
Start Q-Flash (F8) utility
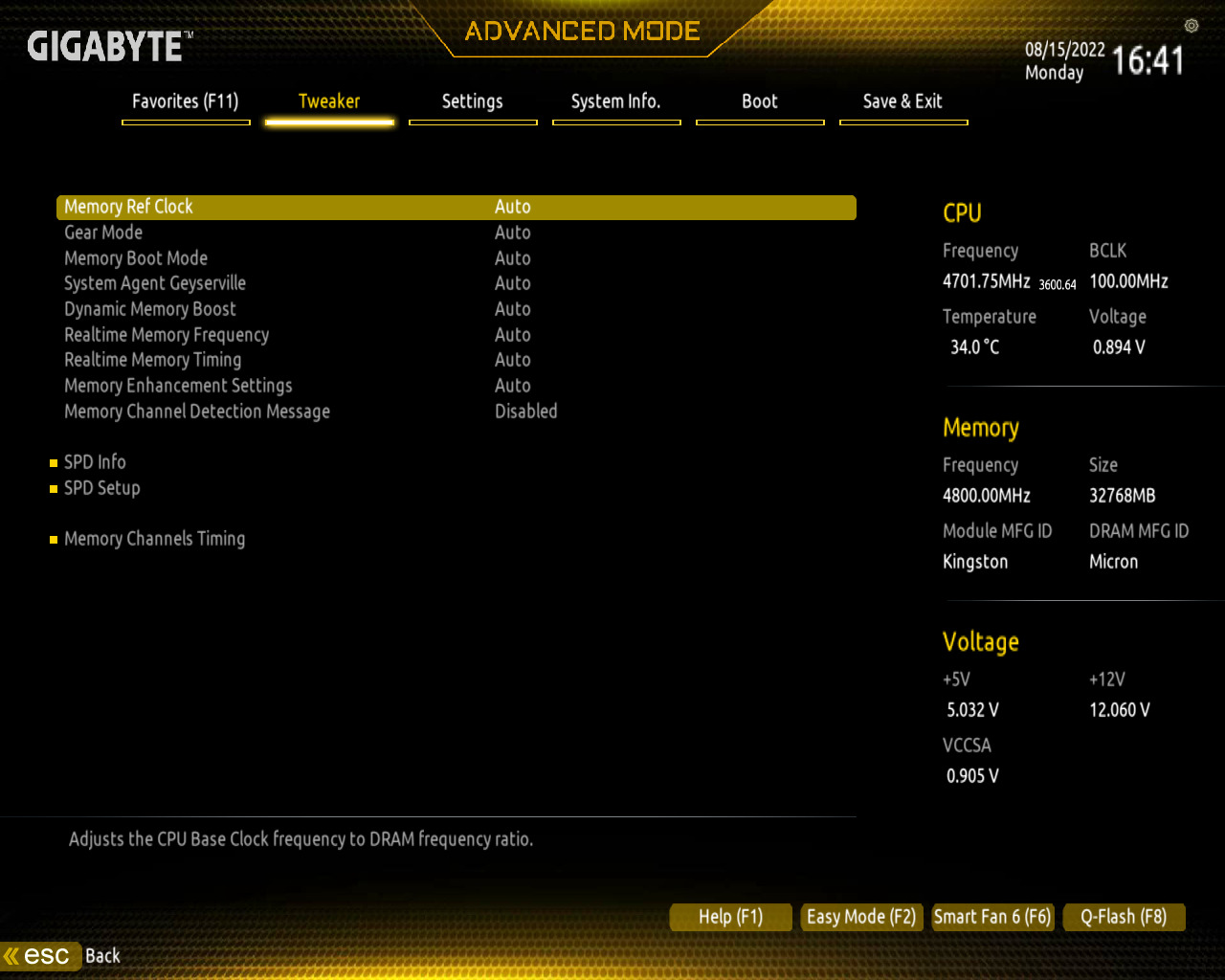(1124, 917)
